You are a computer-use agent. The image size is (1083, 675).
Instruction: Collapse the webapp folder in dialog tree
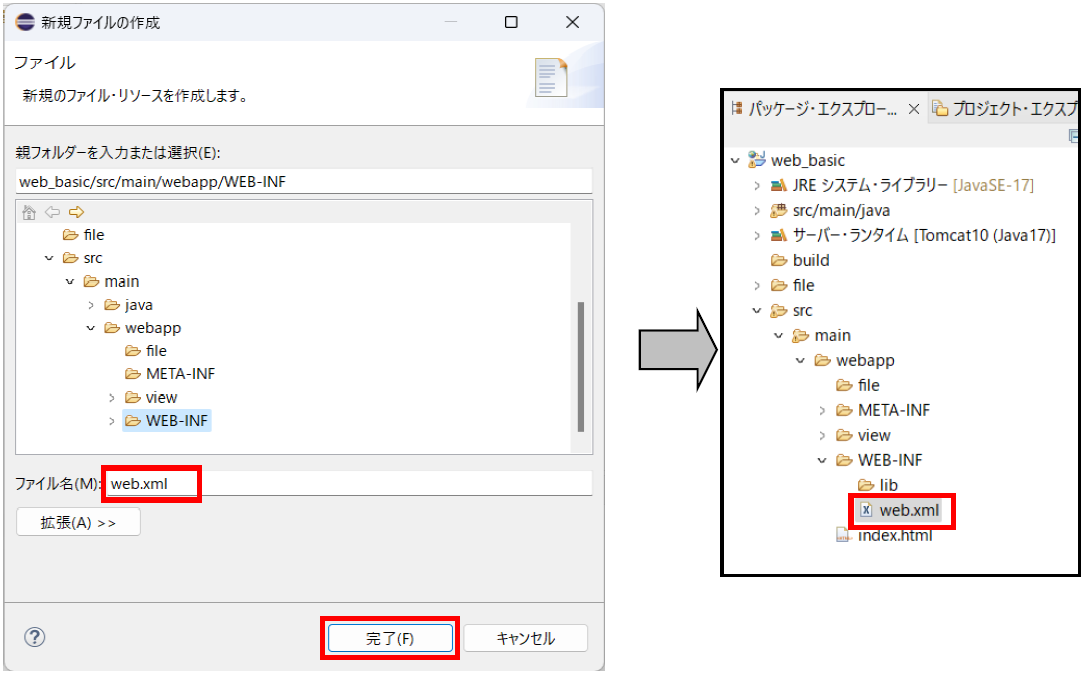[91, 328]
